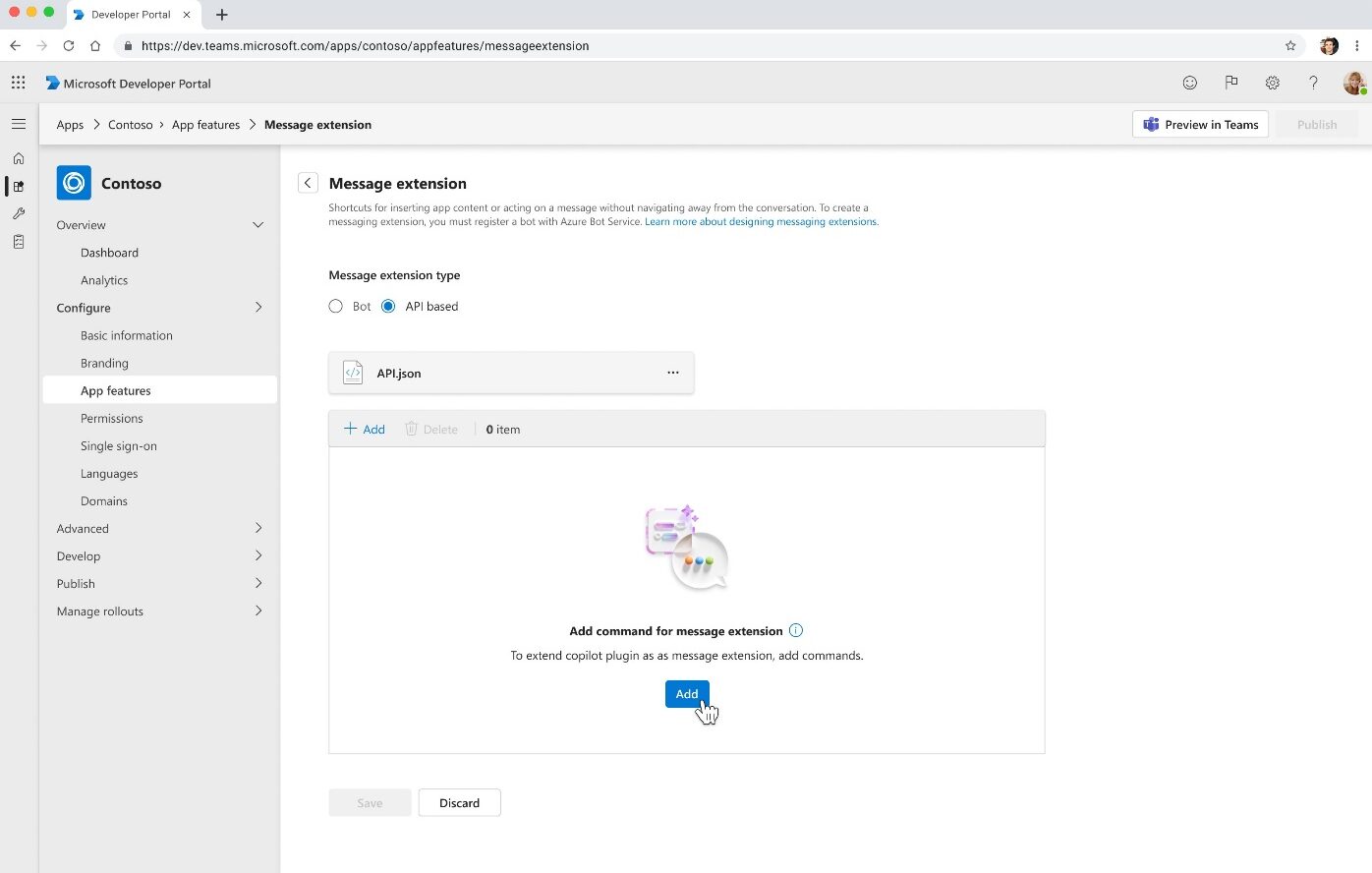The width and height of the screenshot is (1372, 873).
Task: Open the Branding page
Action: click(x=104, y=363)
